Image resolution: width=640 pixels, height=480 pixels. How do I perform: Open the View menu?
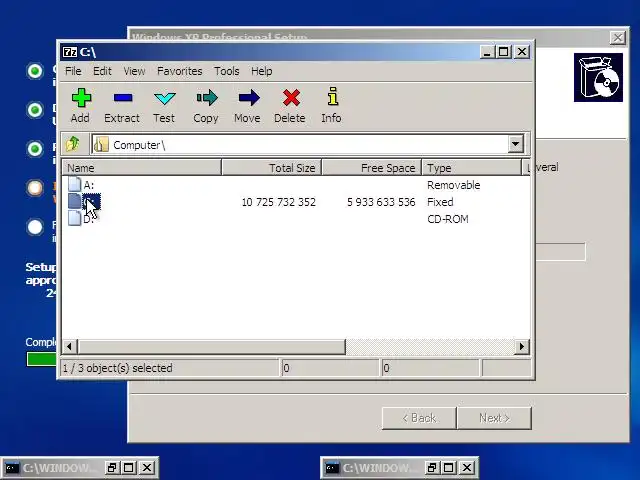tap(134, 71)
